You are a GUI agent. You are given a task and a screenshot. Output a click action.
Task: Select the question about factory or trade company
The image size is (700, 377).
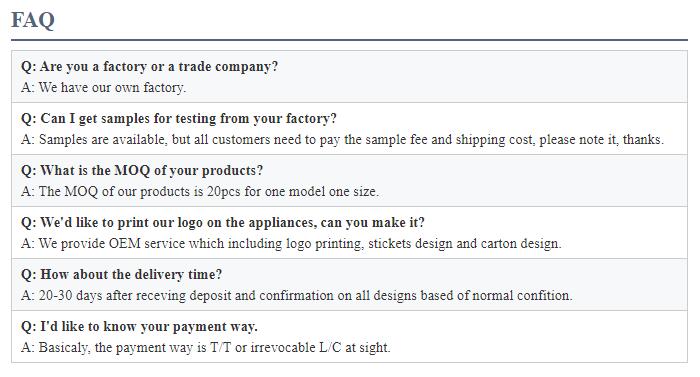coord(150,67)
